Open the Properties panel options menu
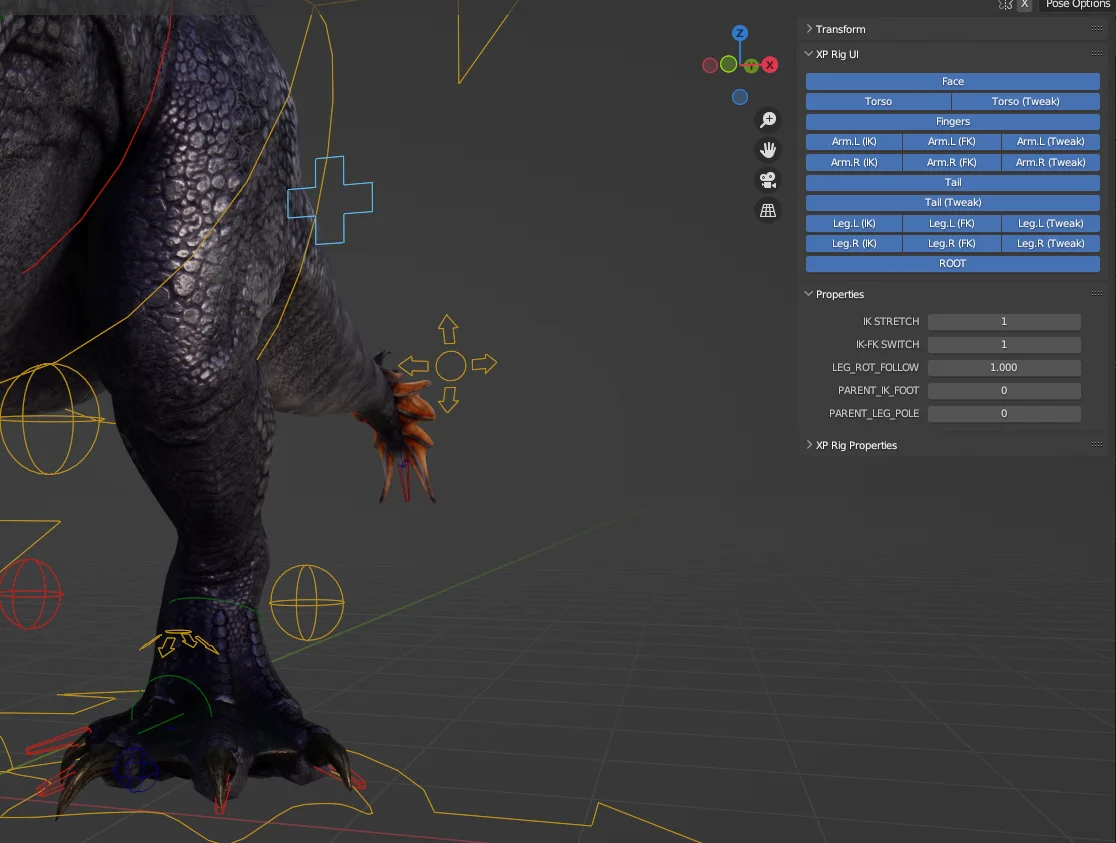Screen dimensions: 1116x843 (1097, 294)
